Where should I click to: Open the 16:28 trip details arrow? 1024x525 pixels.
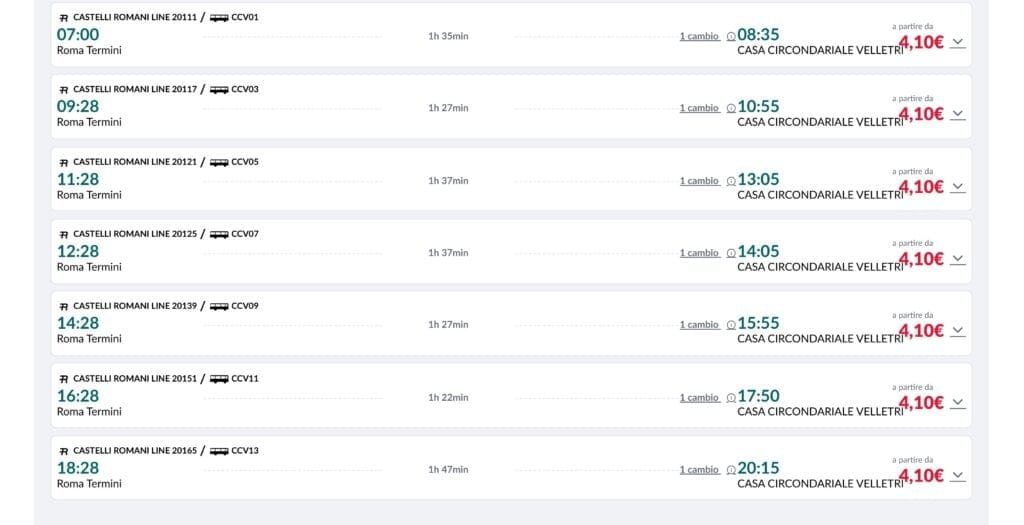pos(958,403)
